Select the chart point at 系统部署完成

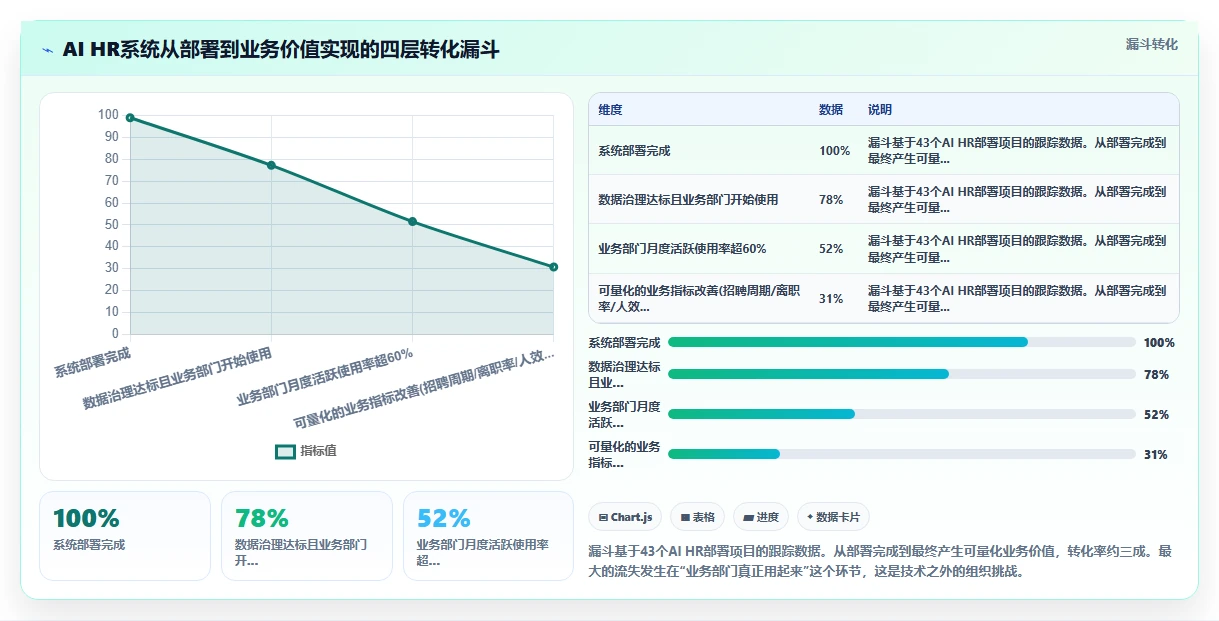pyautogui.click(x=130, y=118)
